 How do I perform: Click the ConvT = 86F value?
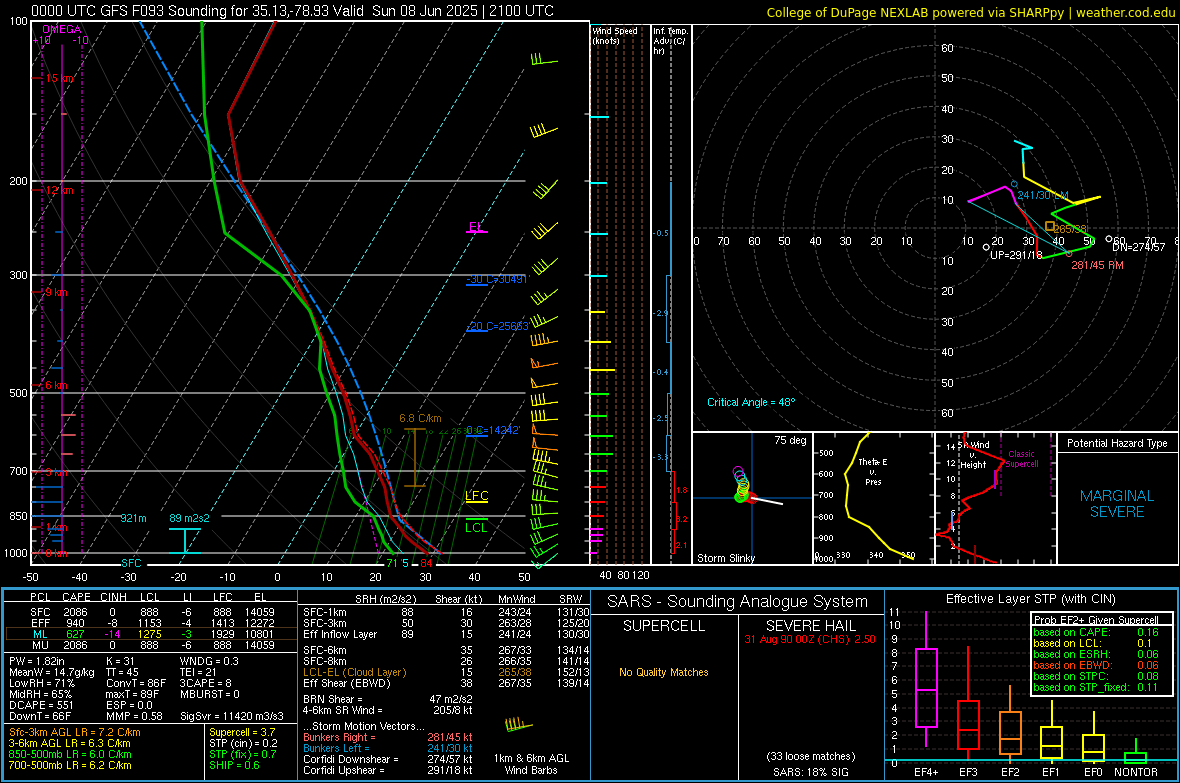click(136, 683)
